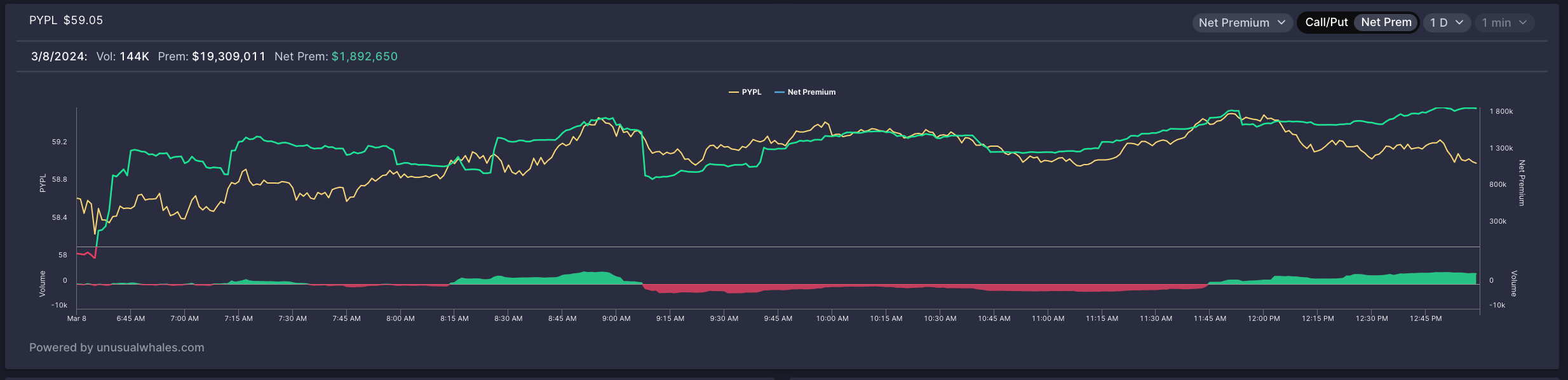Click the 300k net premium axis label

[x=1497, y=221]
